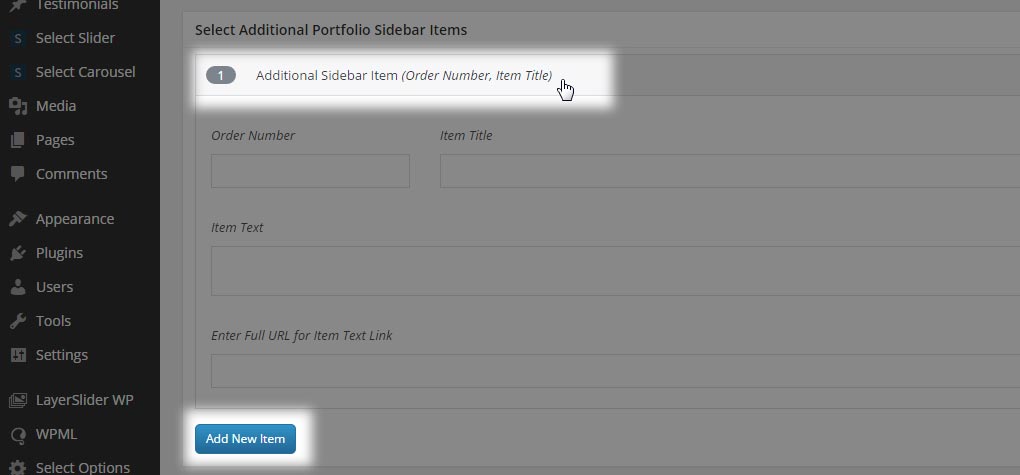
Task: Click the Select Carousel icon
Action: coord(17,72)
